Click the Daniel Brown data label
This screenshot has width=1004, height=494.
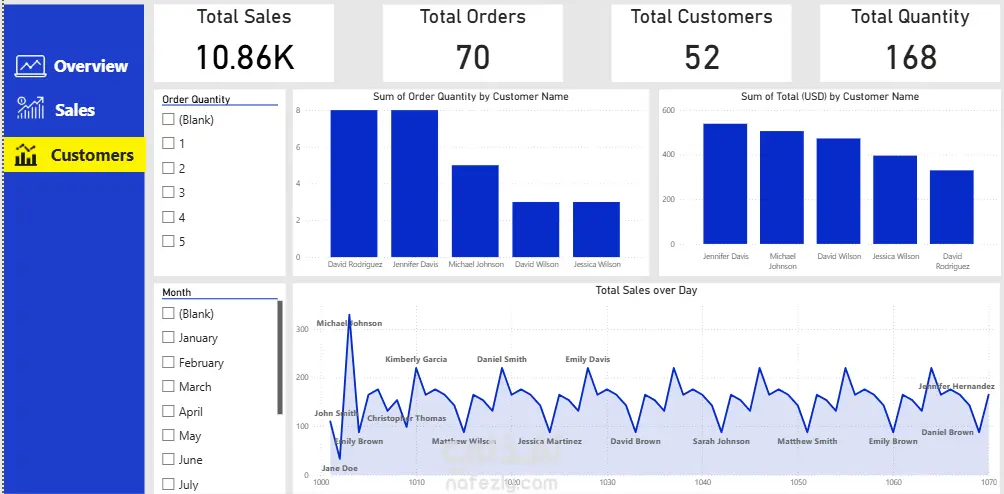(948, 433)
